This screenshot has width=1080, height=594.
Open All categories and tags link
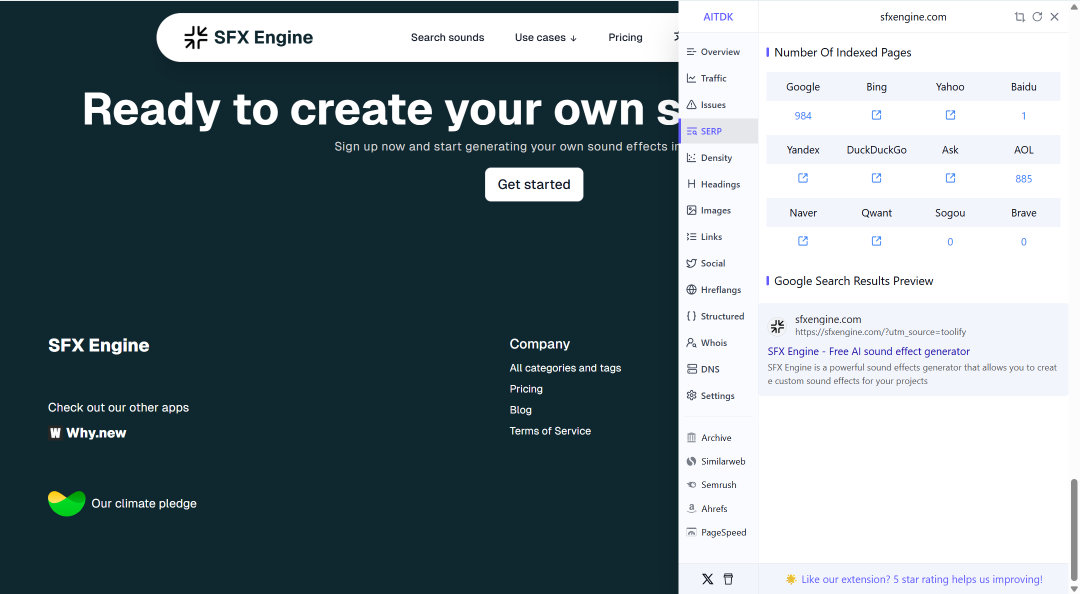(x=565, y=368)
